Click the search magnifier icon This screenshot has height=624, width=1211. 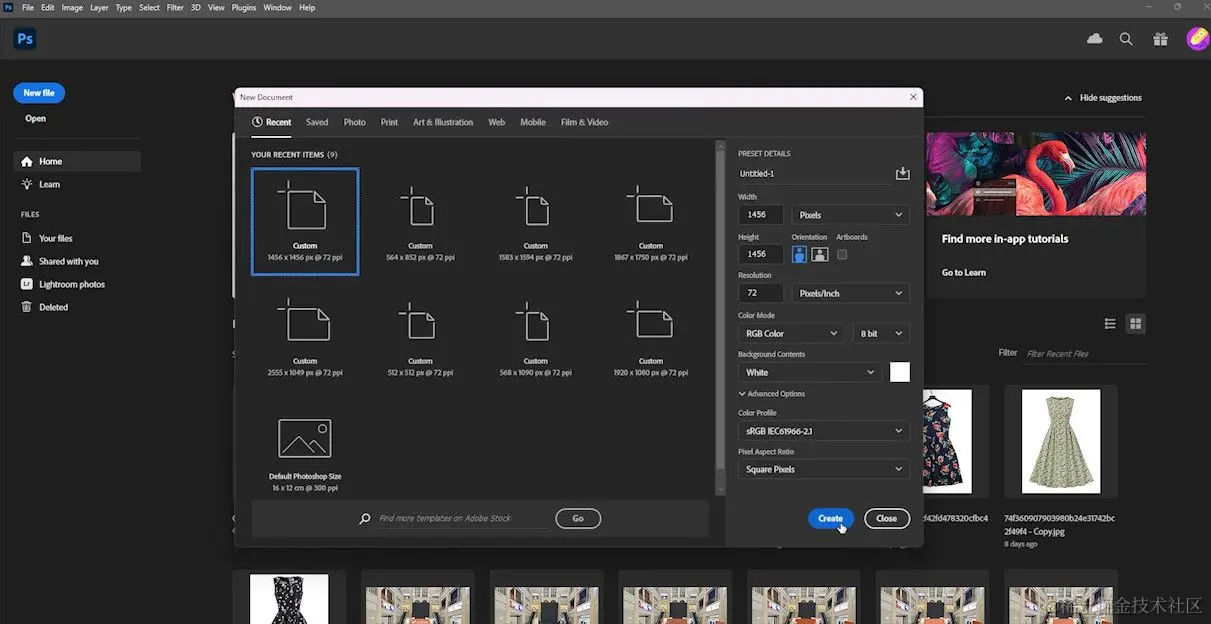click(x=1126, y=39)
